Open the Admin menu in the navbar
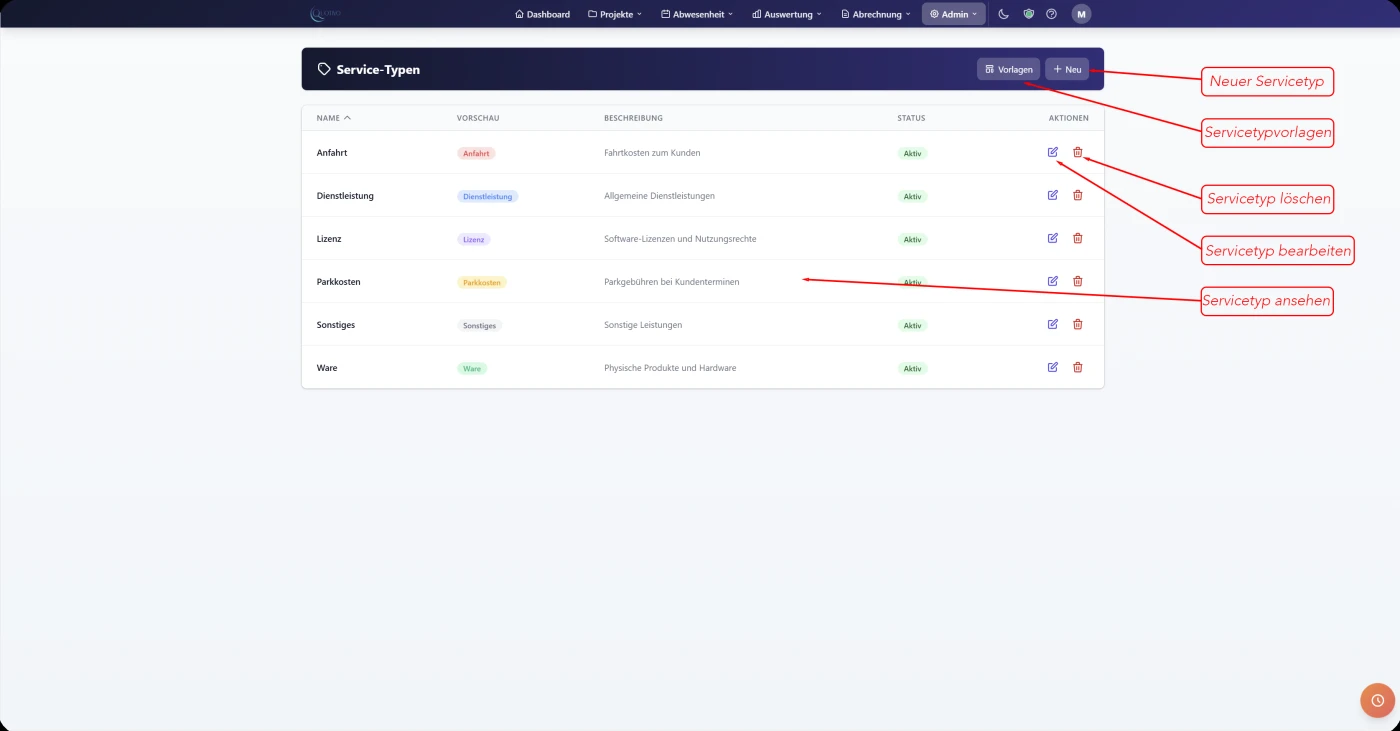Image resolution: width=1400 pixels, height=731 pixels. (952, 14)
